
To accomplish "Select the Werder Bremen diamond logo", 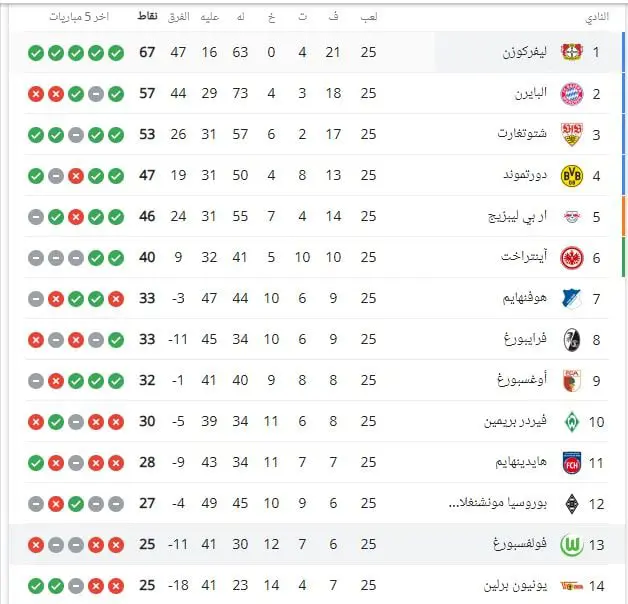I will 572,422.
